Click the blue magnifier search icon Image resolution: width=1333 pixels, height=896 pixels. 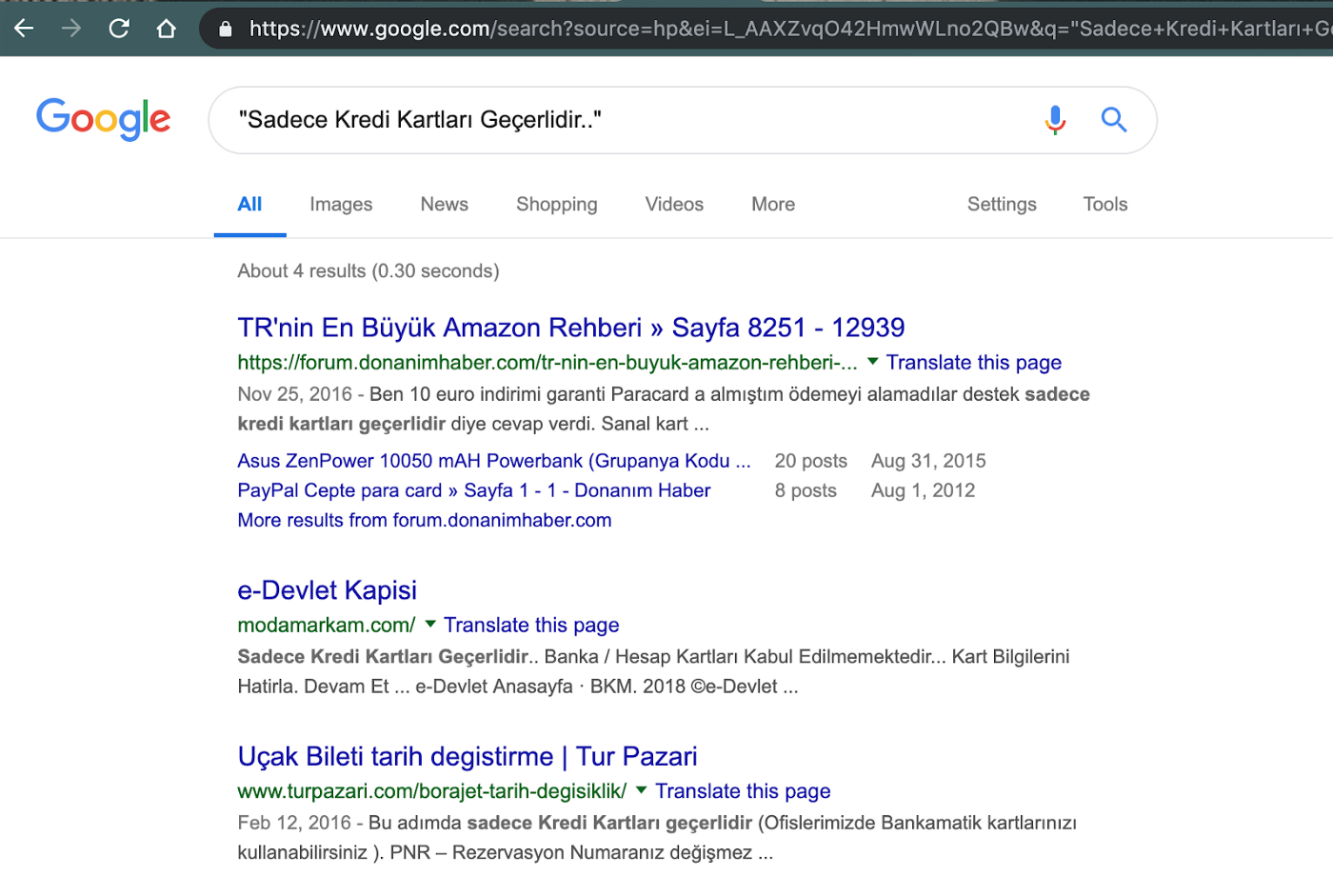(1114, 119)
